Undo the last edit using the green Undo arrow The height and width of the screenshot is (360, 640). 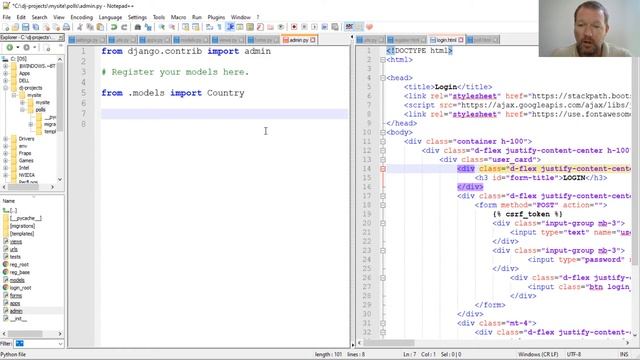tap(114, 27)
